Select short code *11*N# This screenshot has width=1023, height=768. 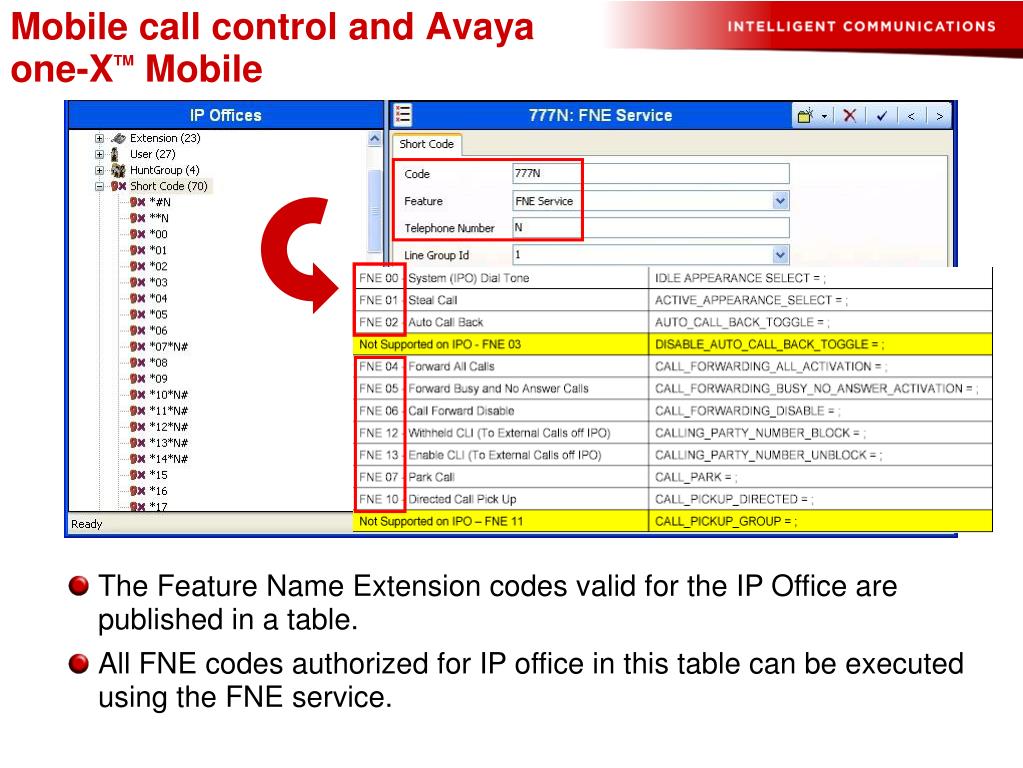(169, 411)
